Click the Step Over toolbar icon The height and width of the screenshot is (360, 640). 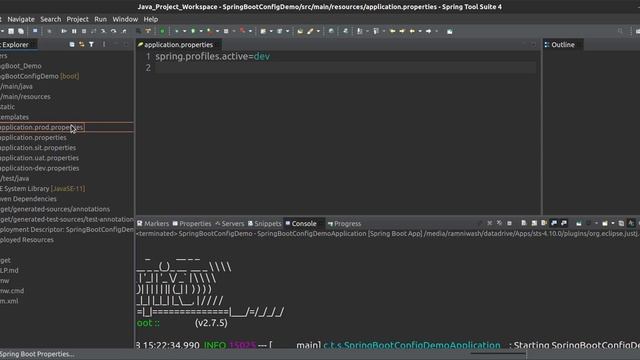113,31
